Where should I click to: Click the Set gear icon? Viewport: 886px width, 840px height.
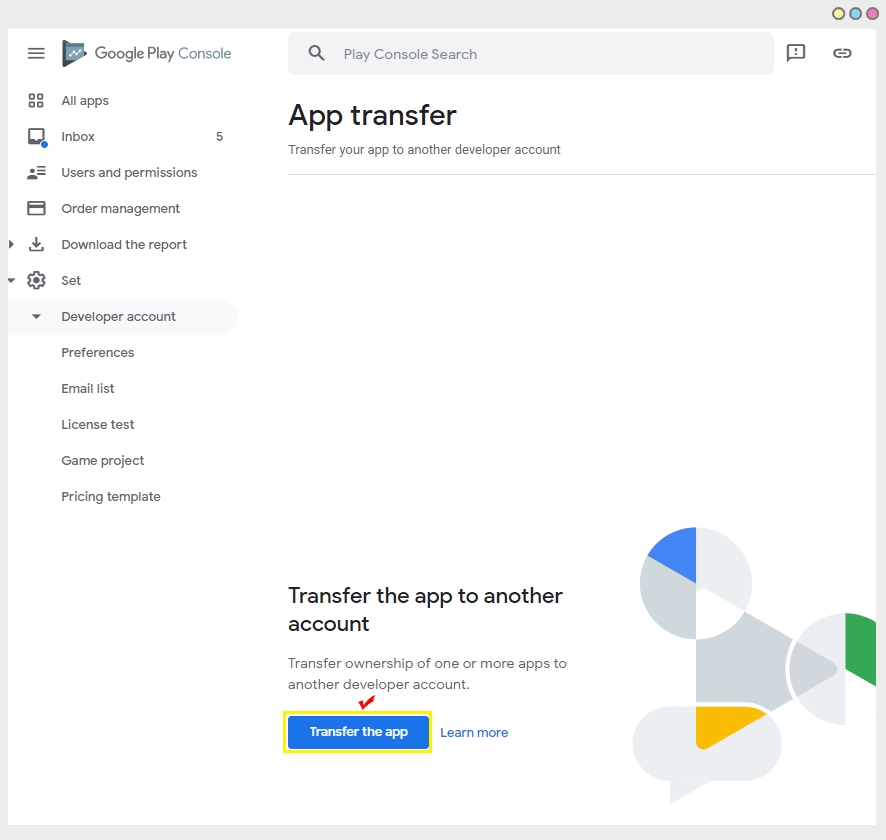coord(36,280)
